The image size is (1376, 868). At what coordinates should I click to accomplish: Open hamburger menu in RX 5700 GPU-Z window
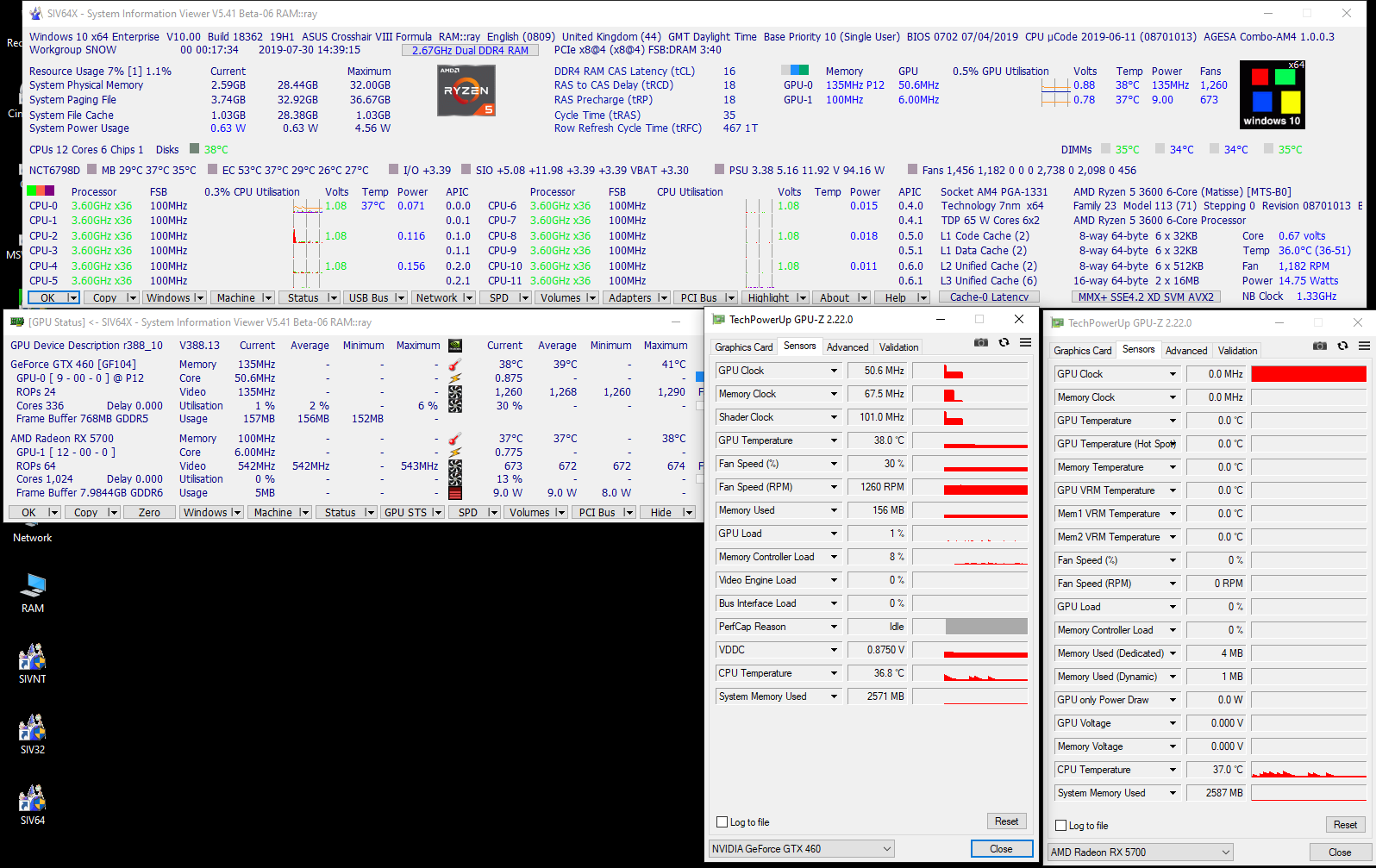pos(1364,346)
